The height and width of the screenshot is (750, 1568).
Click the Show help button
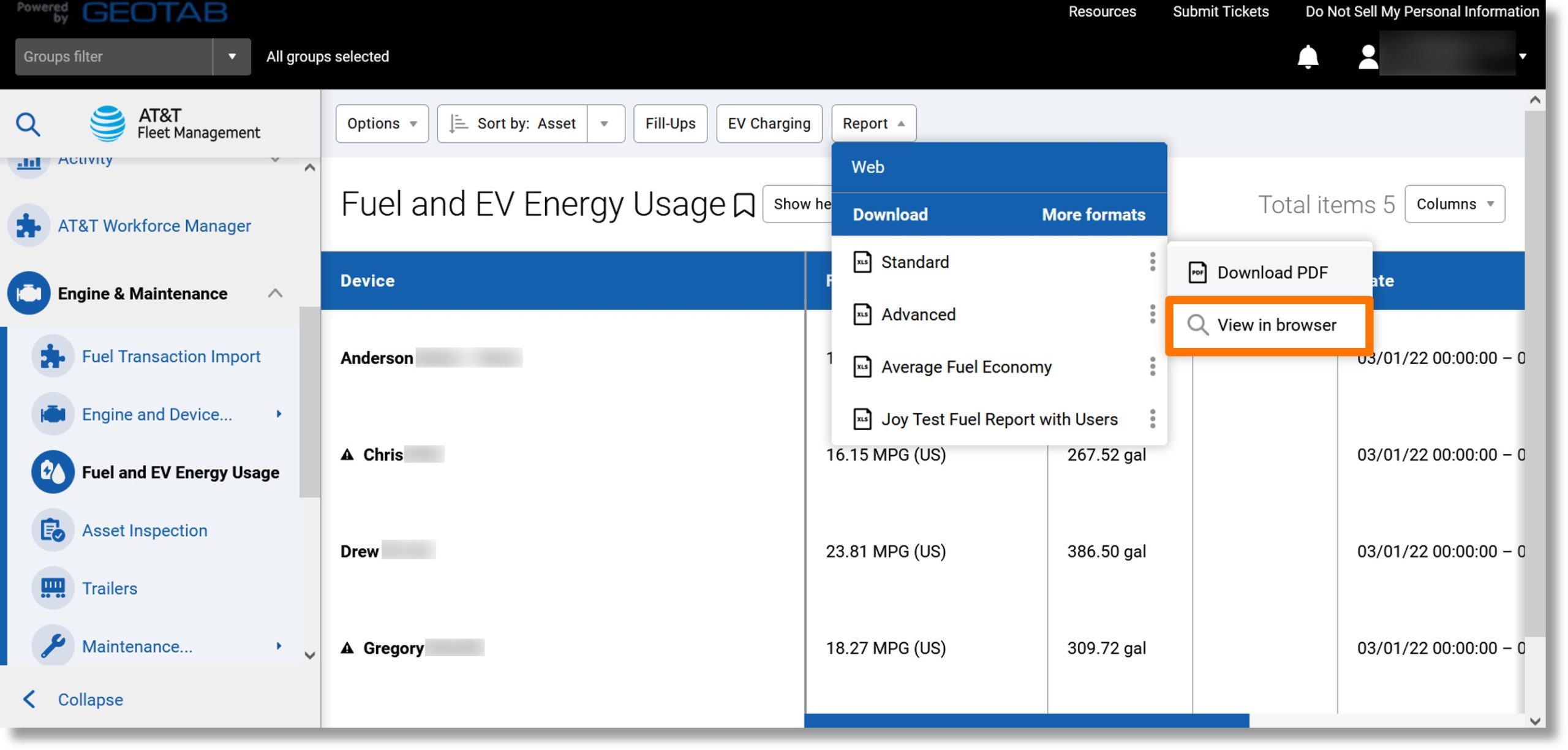[797, 205]
